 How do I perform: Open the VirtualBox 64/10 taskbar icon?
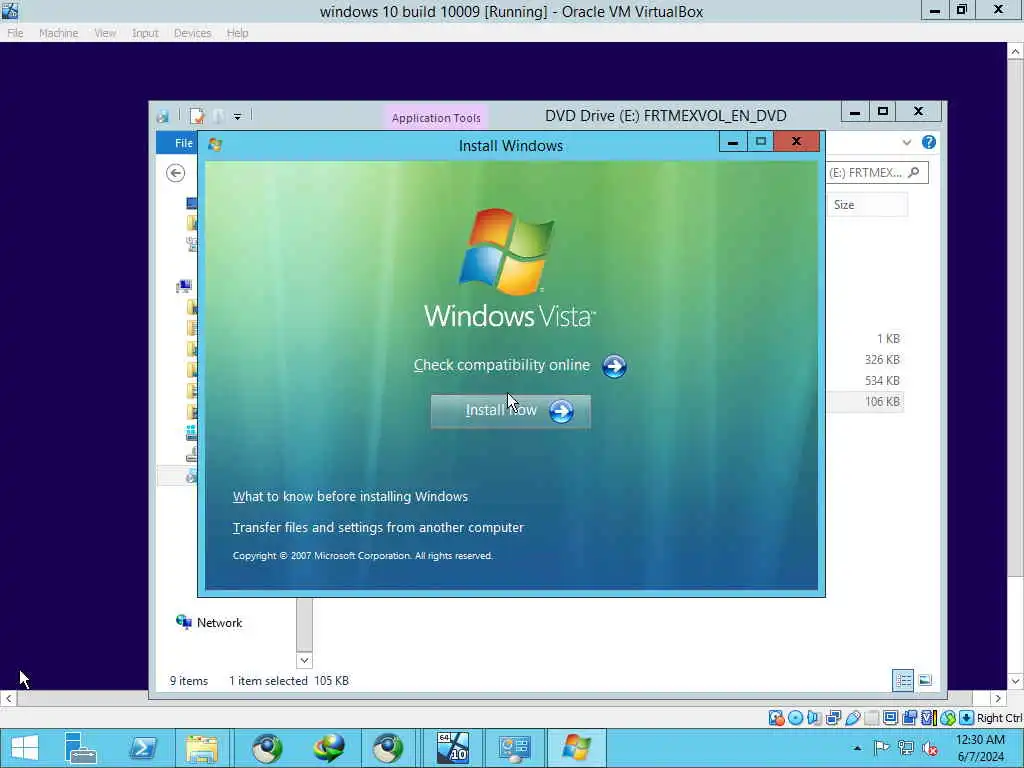[x=453, y=748]
